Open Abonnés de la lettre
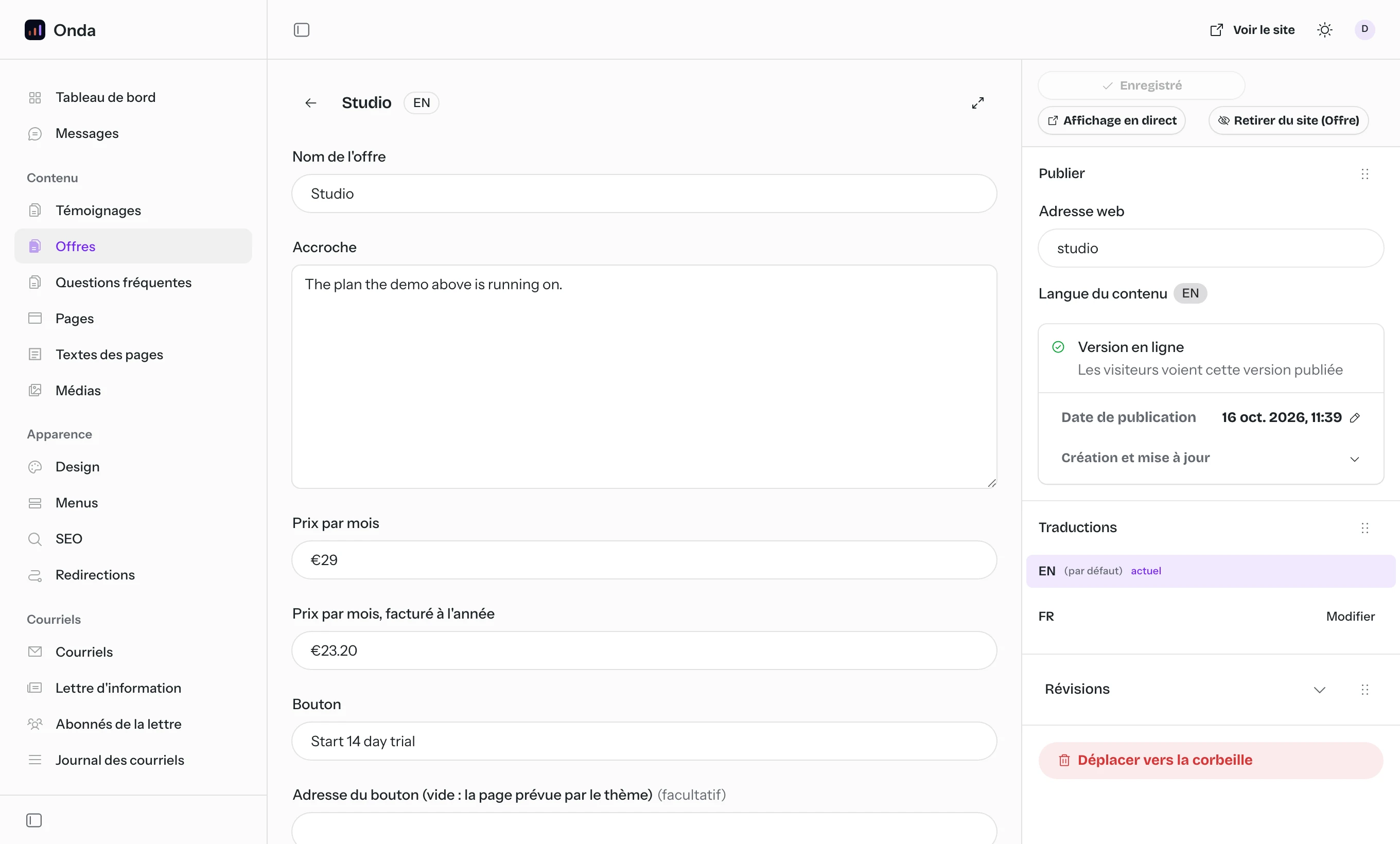 [x=133, y=724]
